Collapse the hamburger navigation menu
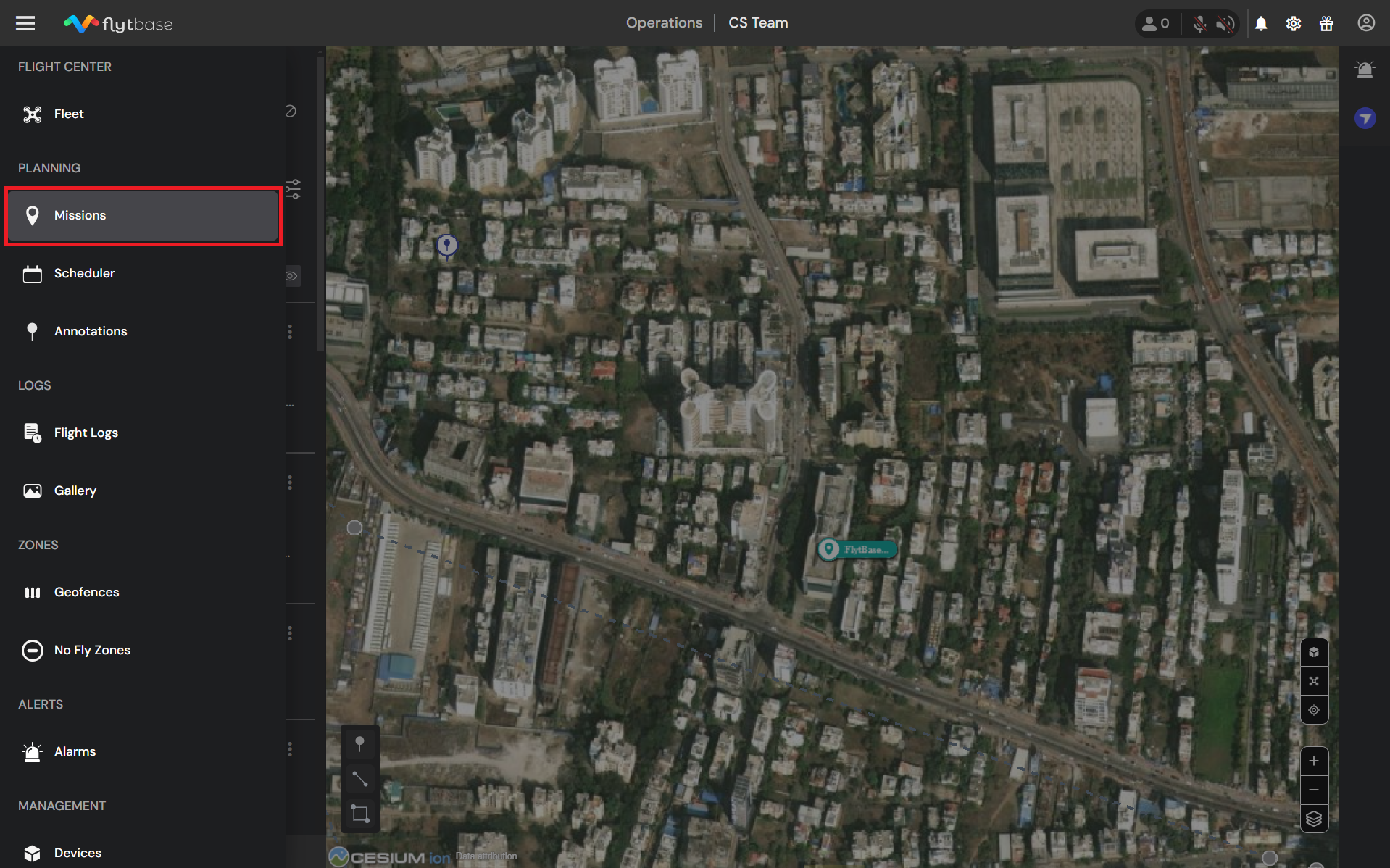Screen dimensions: 1390x868 [25, 23]
